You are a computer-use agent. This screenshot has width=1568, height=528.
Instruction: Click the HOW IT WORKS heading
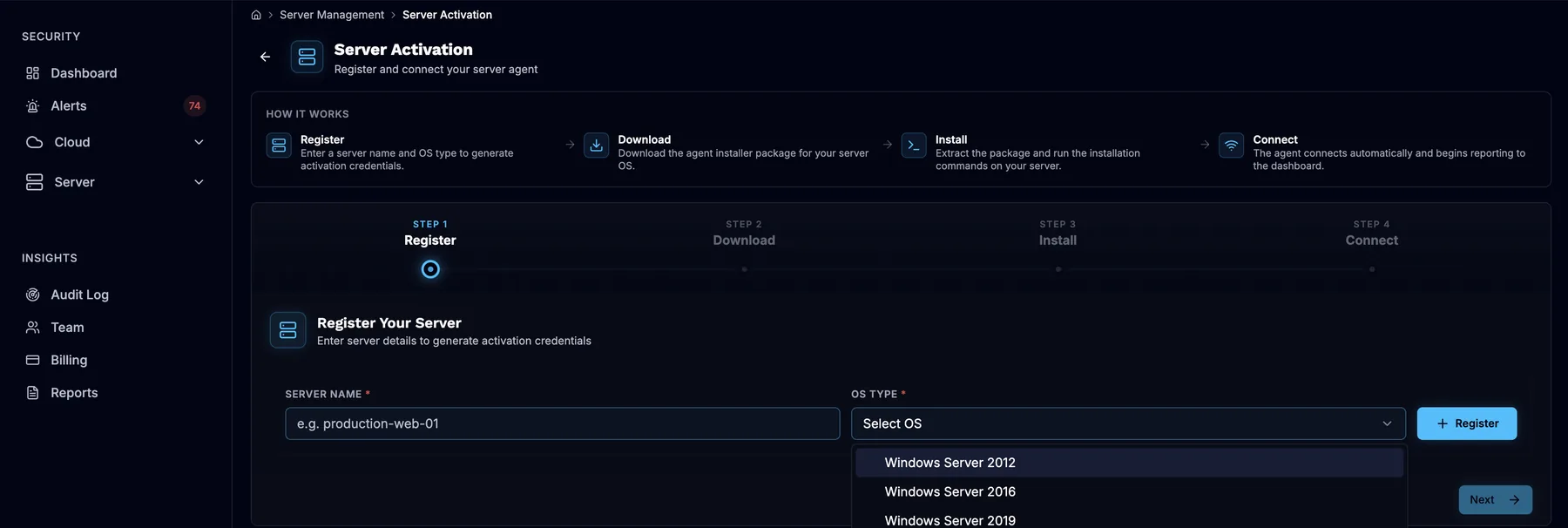308,114
